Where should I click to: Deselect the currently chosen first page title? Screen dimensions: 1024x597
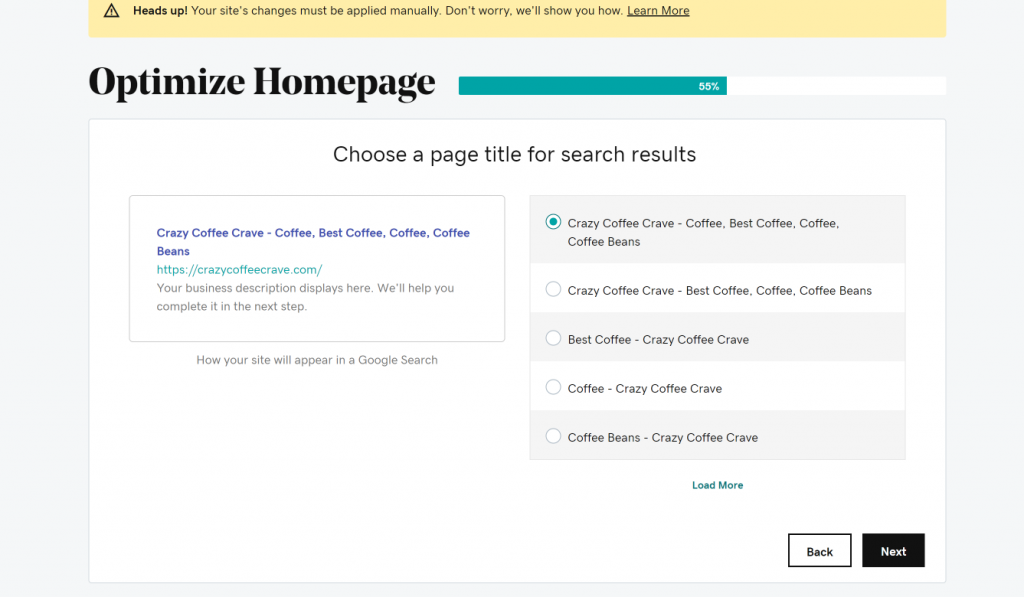coord(553,222)
